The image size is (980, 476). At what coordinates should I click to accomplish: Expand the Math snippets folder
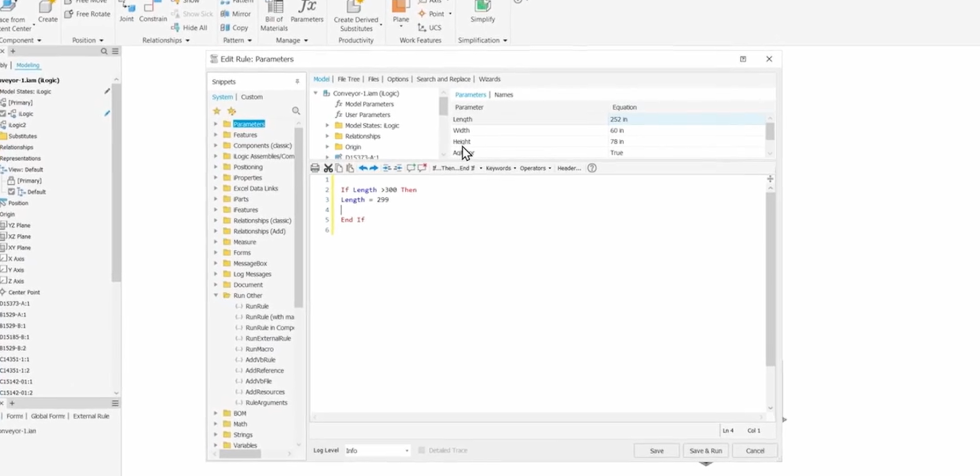216,424
